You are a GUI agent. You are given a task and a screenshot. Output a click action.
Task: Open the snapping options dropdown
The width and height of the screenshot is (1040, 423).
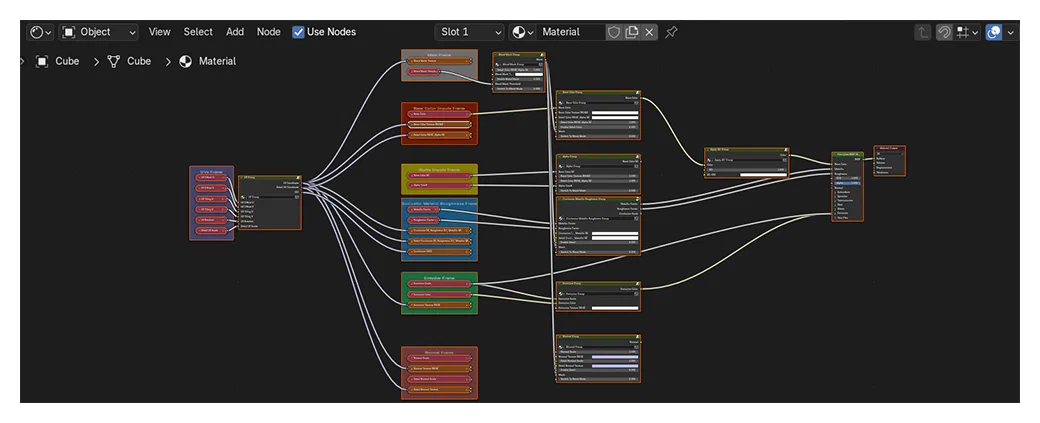tap(968, 32)
